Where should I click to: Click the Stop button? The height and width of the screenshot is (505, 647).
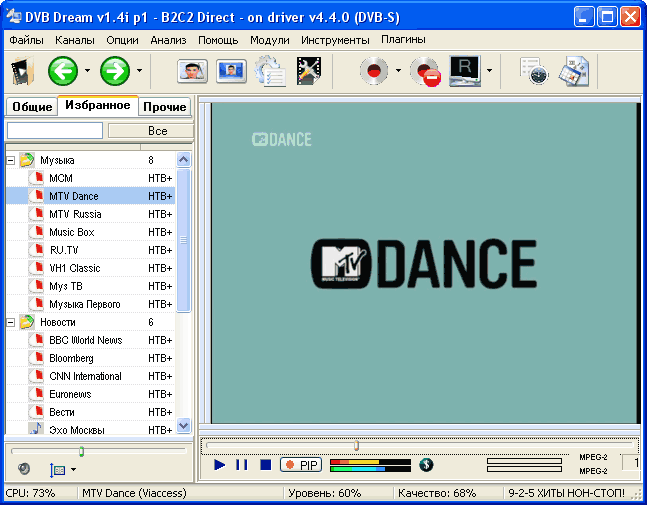[266, 465]
